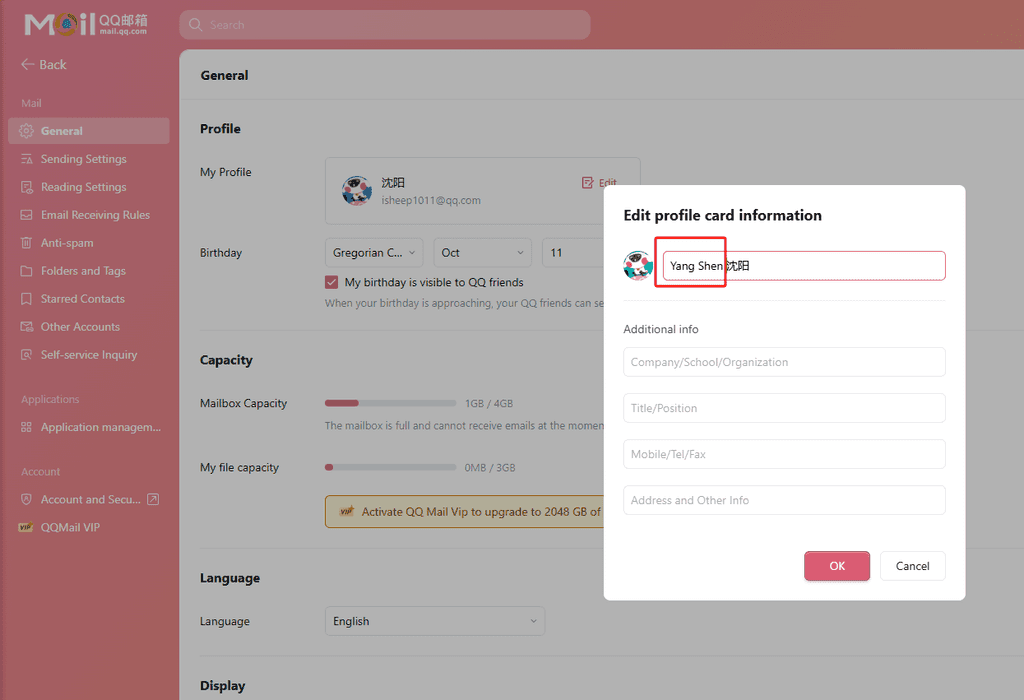Click the Anti-spam trash icon
The width and height of the screenshot is (1024, 700).
[27, 243]
